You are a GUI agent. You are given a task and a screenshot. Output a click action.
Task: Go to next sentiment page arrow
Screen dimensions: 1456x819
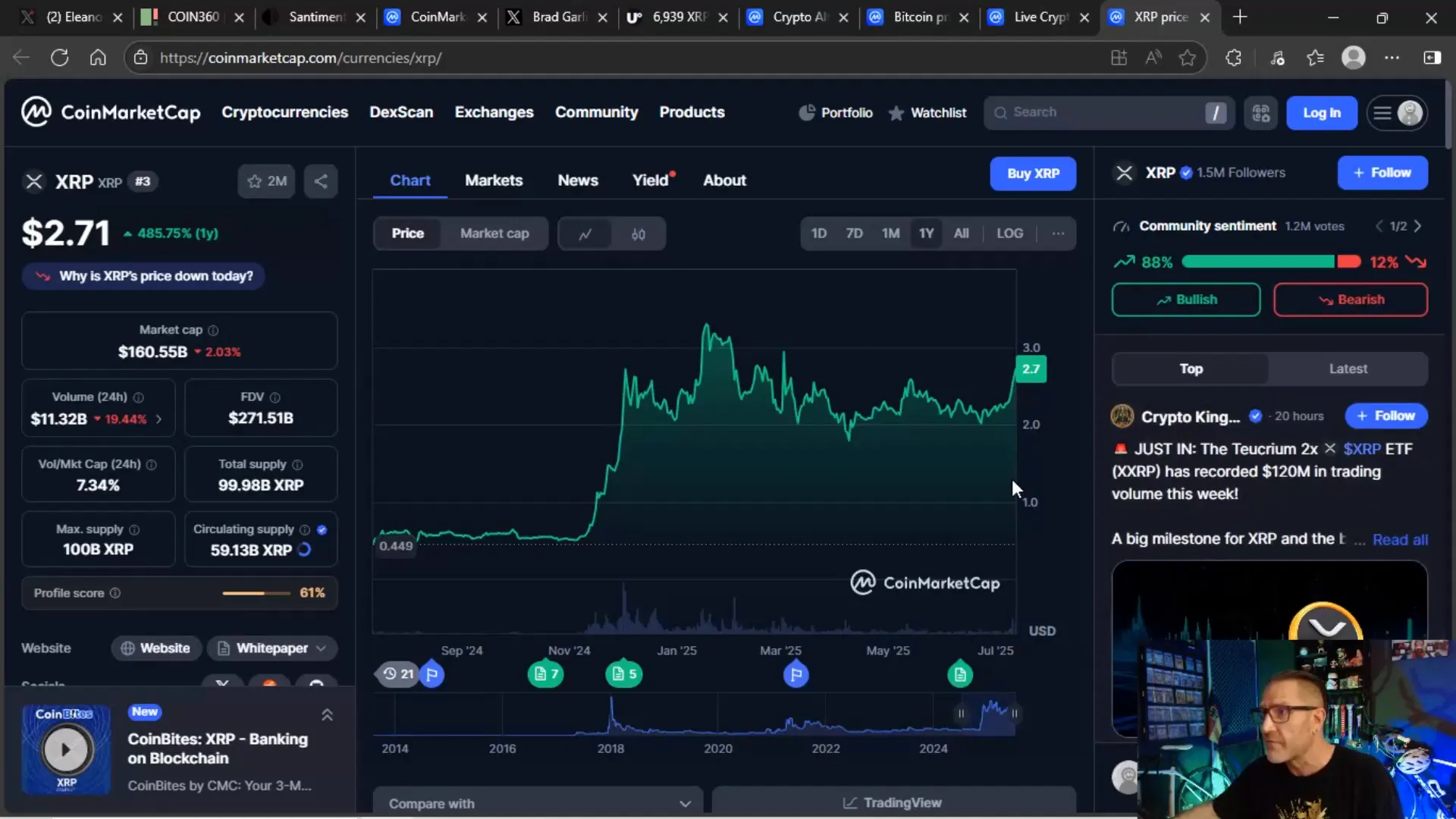(x=1417, y=226)
